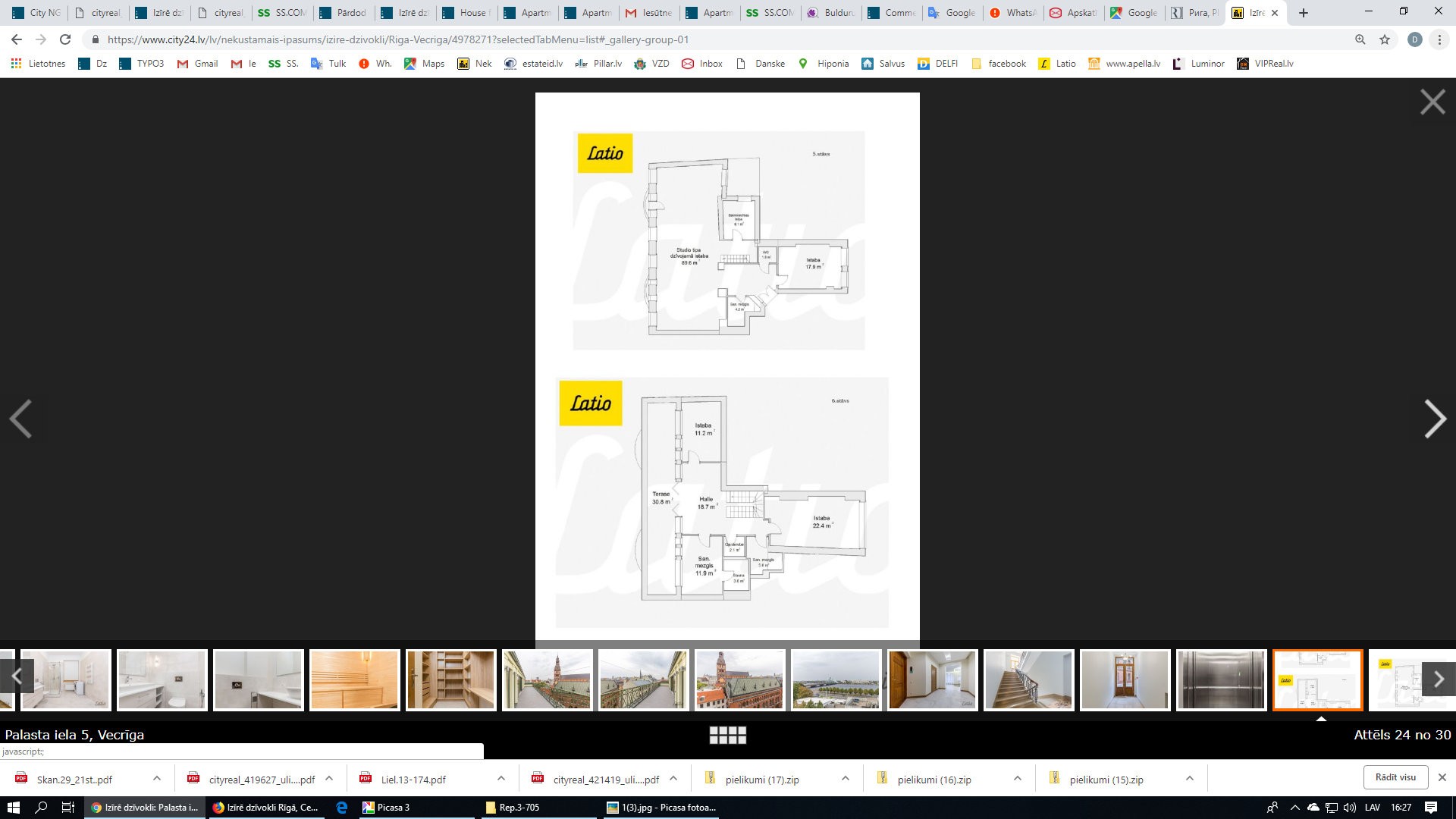
Task: Select the sauna photo thumbnail
Action: [354, 679]
